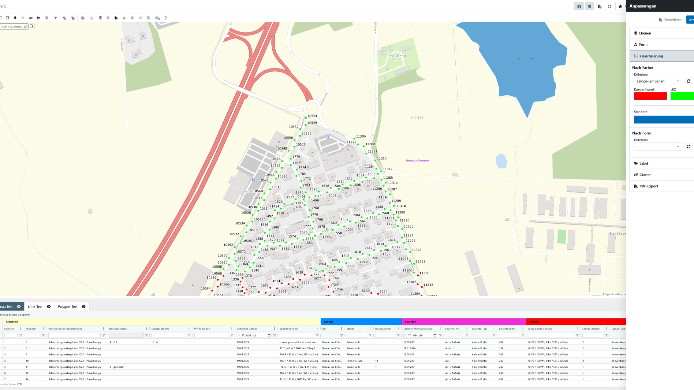Click the blue button at top of Anpassungen panel

[690, 19]
